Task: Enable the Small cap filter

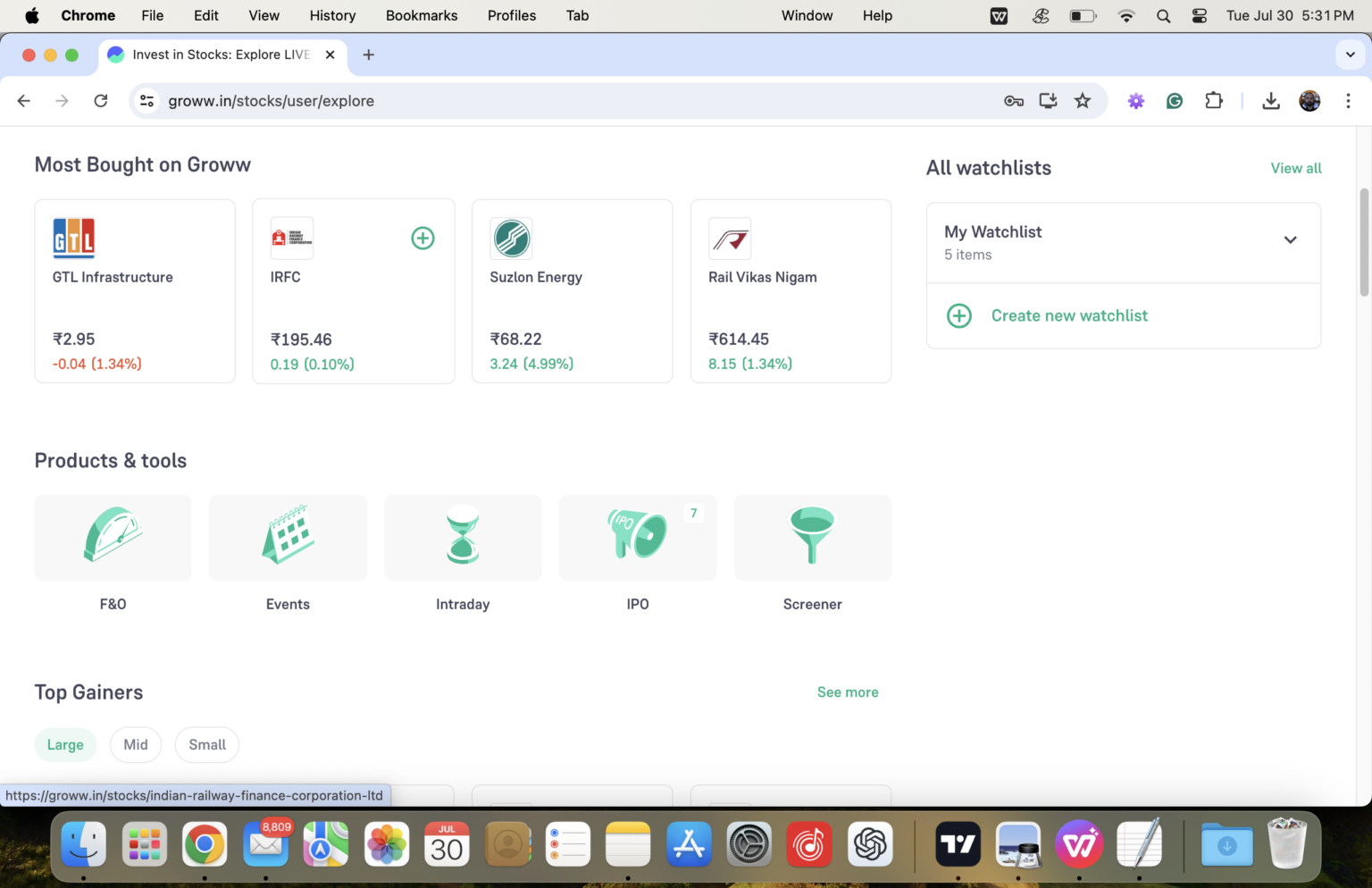Action: pos(206,744)
